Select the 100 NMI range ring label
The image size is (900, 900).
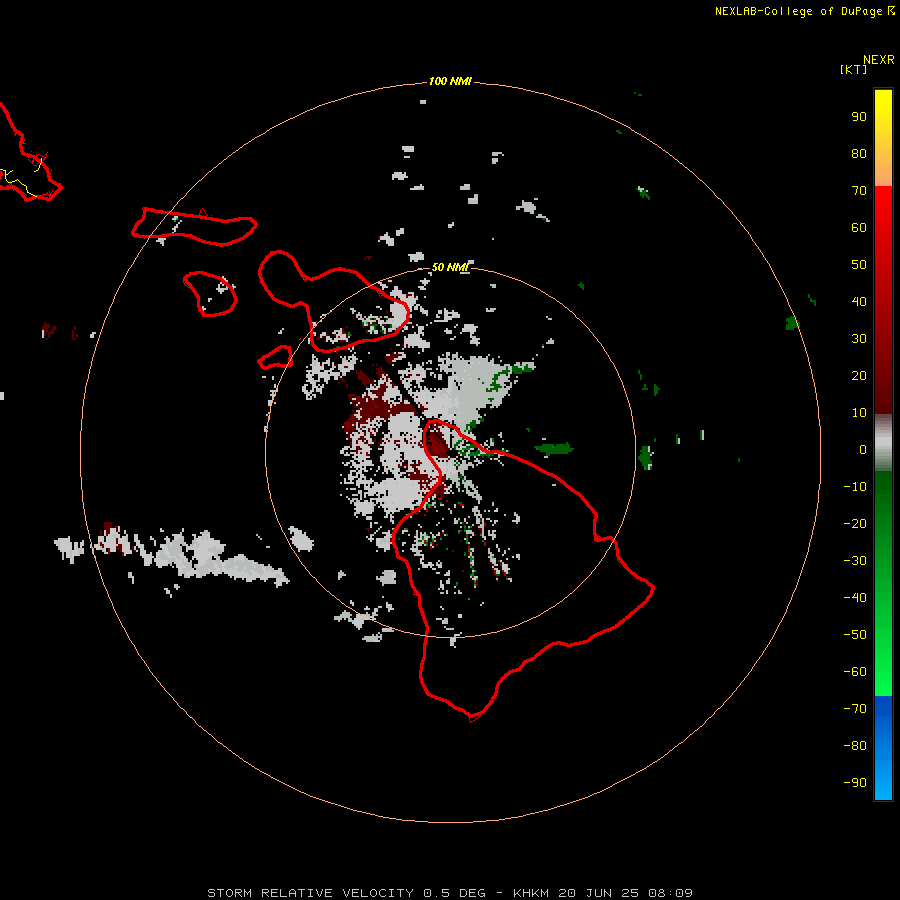click(x=450, y=81)
